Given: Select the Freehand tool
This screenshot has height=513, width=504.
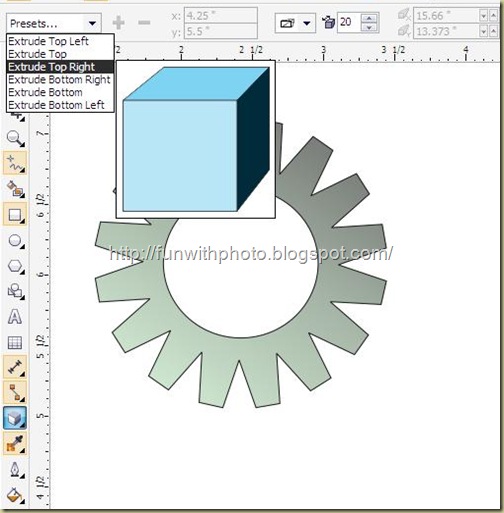Looking at the screenshot, I should 15,163.
